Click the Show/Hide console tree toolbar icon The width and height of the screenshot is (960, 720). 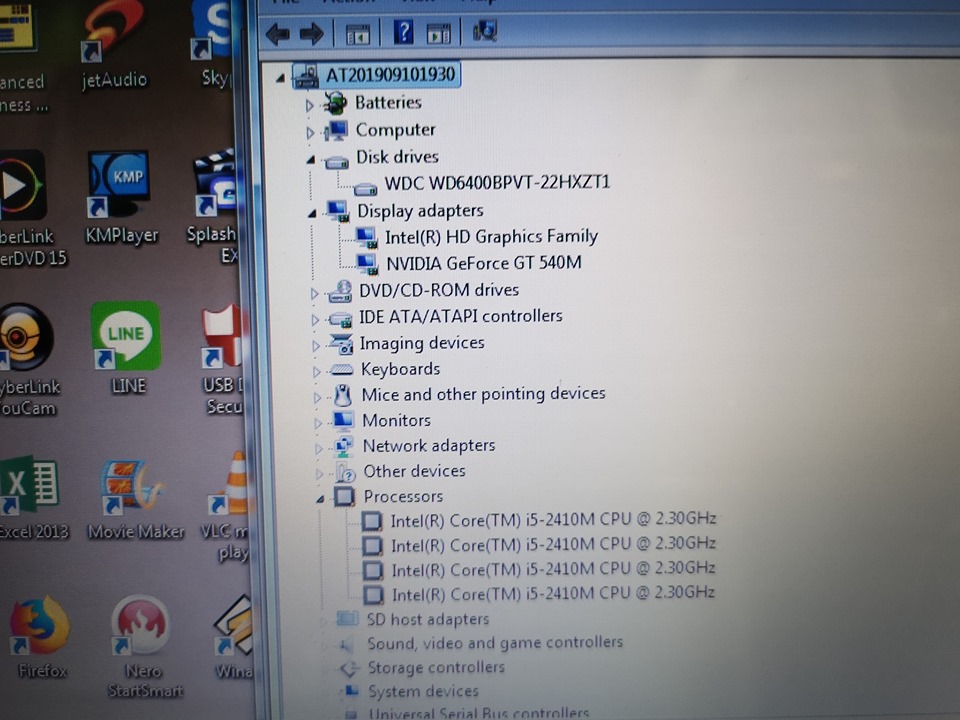[x=356, y=32]
